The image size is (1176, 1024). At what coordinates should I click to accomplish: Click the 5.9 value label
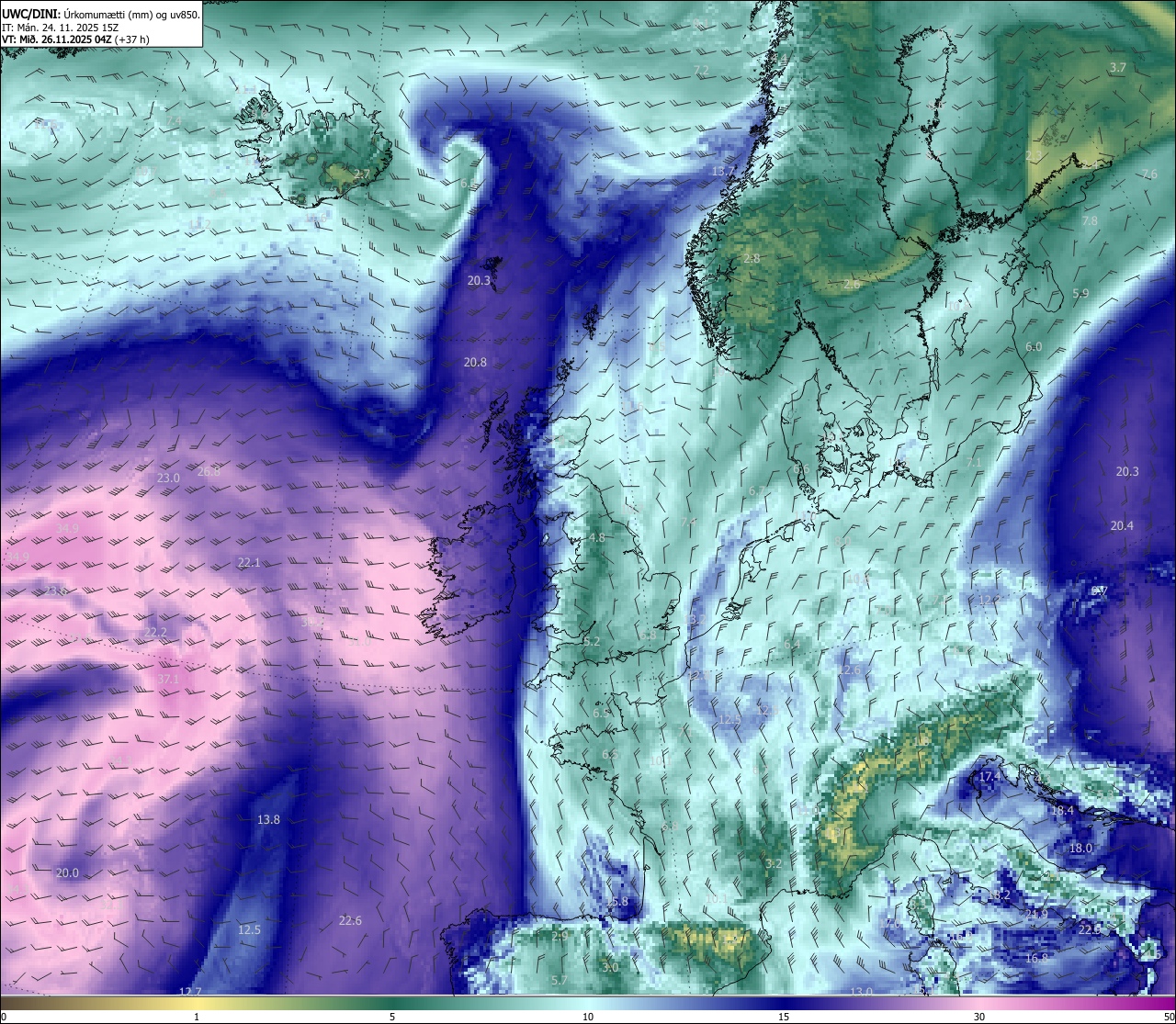click(x=1080, y=294)
